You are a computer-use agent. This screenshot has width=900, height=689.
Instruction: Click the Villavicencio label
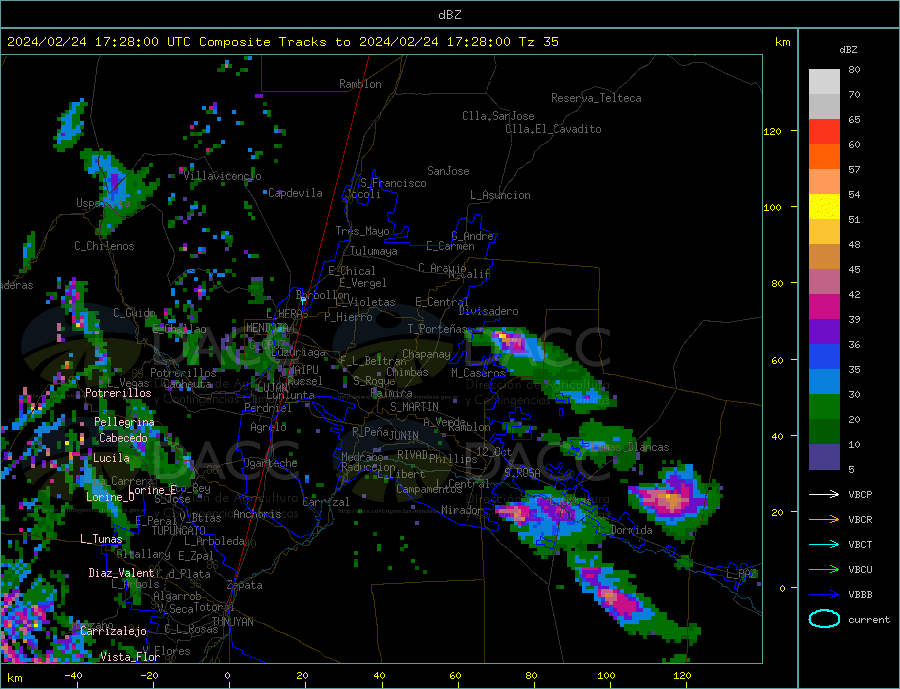pyautogui.click(x=222, y=176)
